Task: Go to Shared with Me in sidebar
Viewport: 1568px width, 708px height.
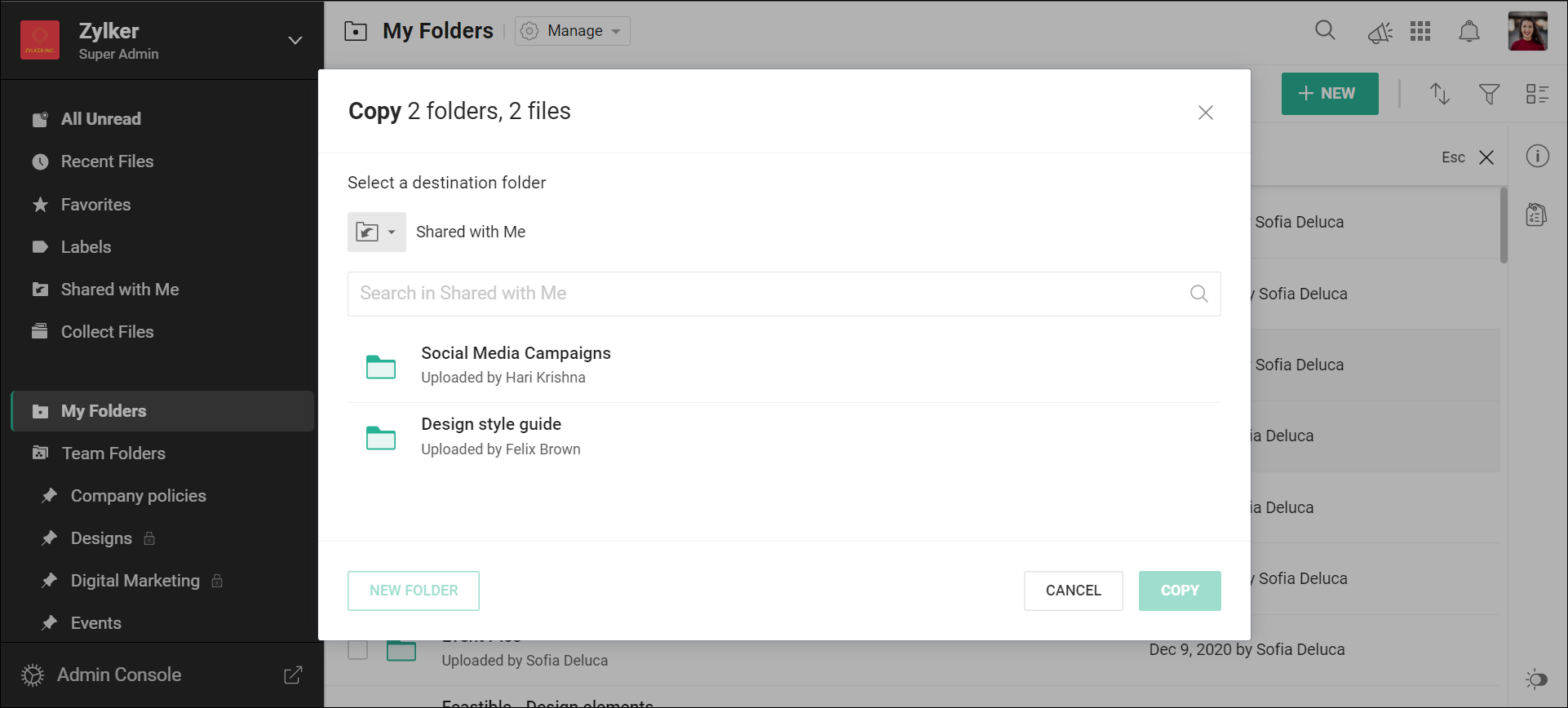Action: coord(119,290)
